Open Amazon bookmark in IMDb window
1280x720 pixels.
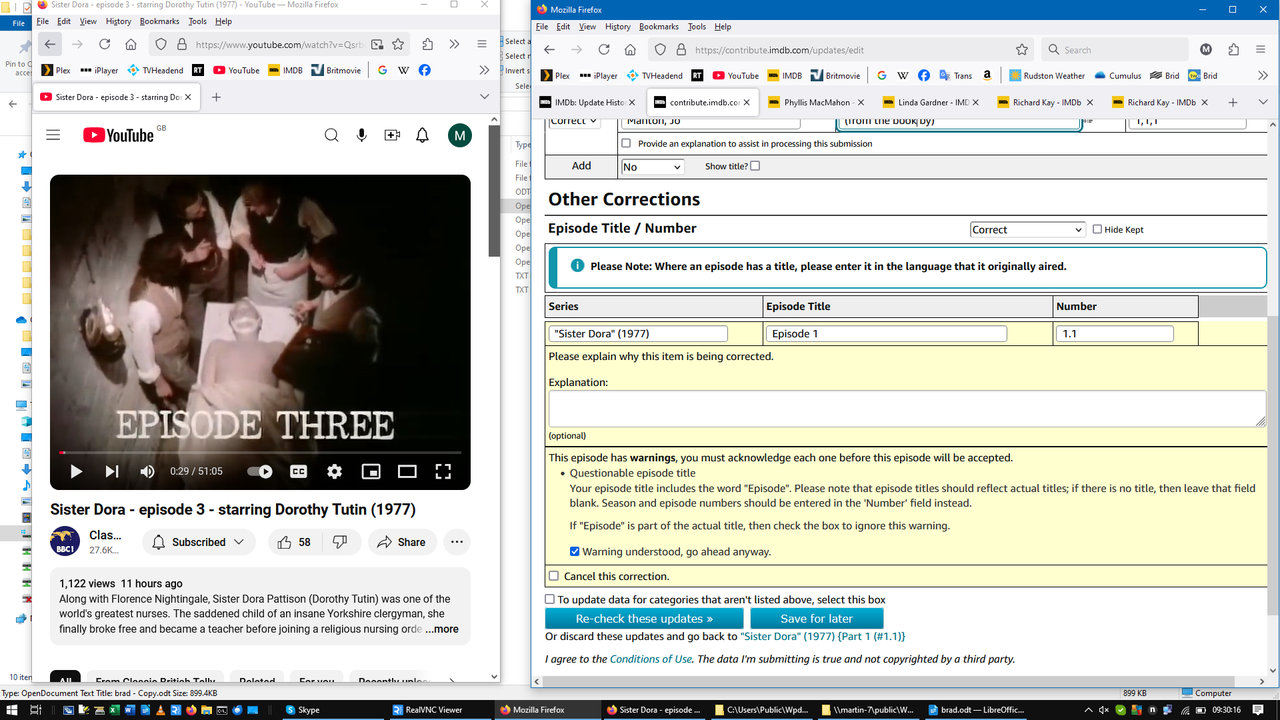(987, 75)
